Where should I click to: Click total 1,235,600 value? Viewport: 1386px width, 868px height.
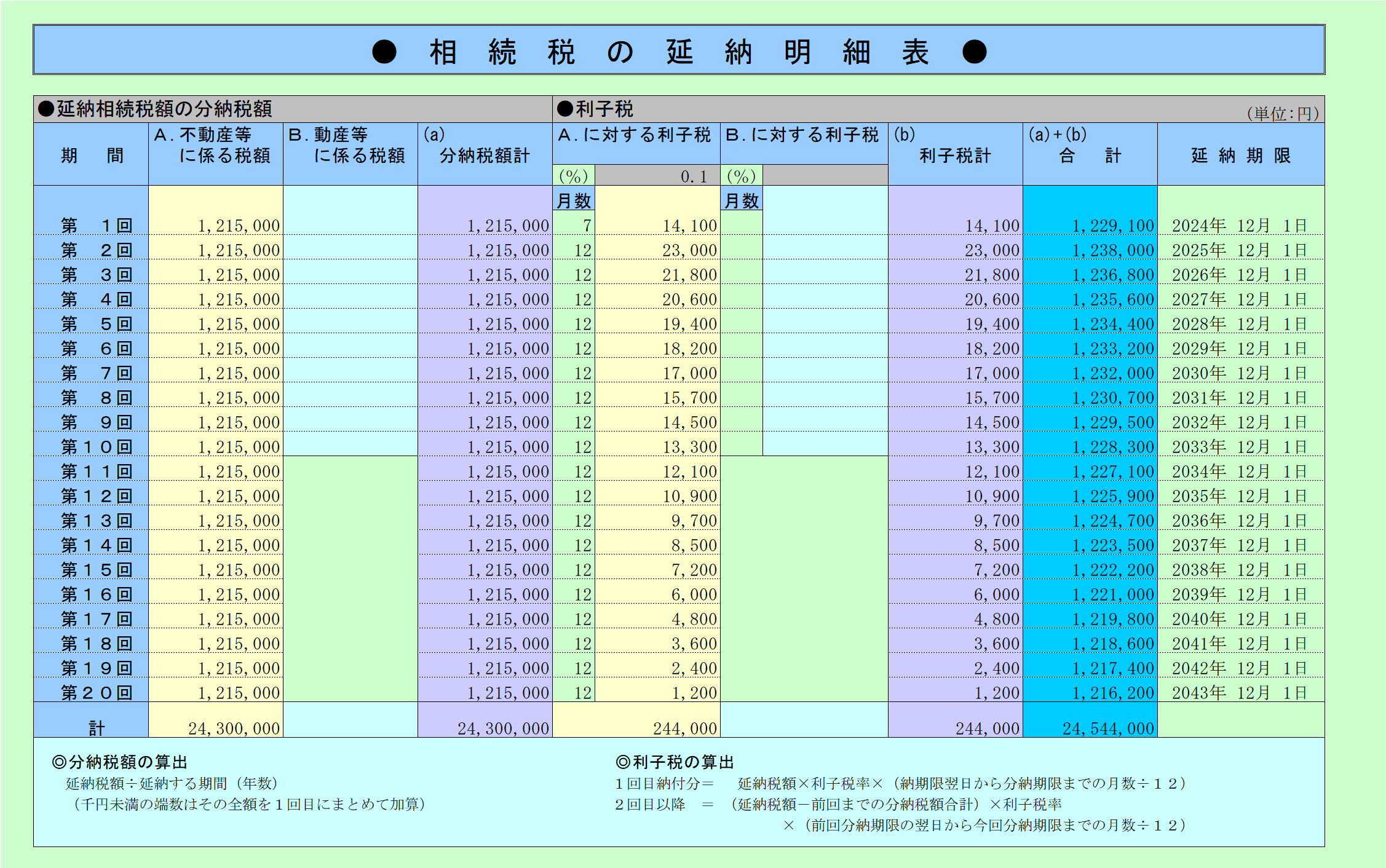(1113, 299)
